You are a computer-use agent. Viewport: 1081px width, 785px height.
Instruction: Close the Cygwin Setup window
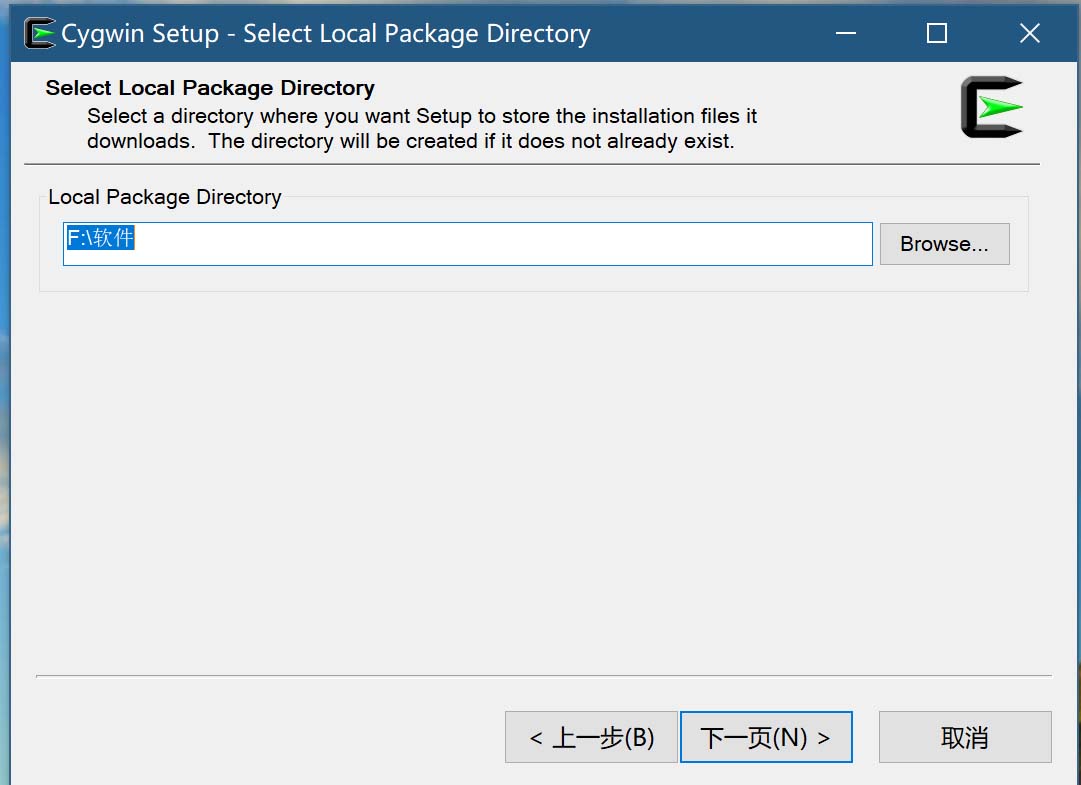(1029, 33)
